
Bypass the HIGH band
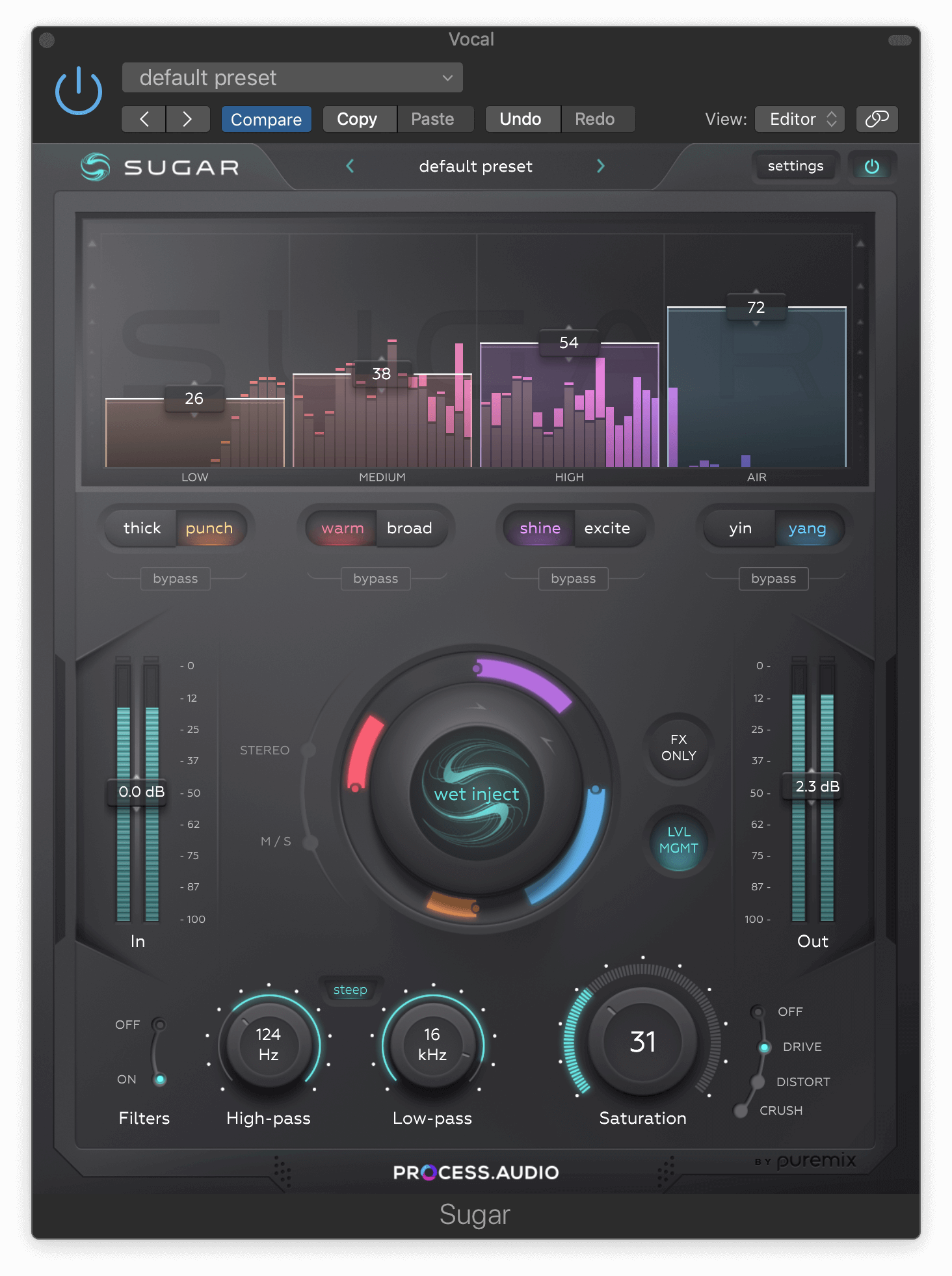(x=574, y=578)
